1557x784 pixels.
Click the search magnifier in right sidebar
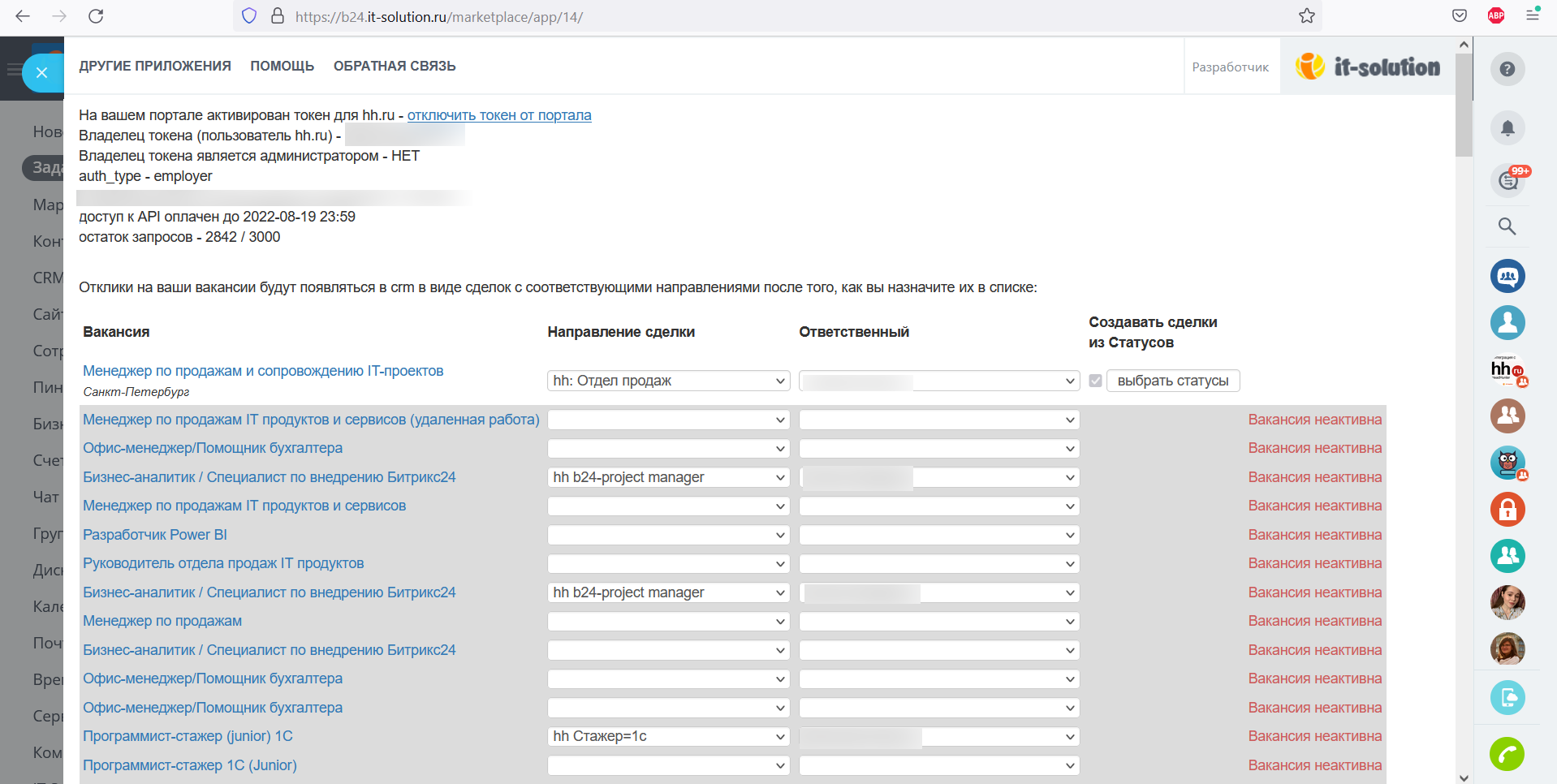point(1507,226)
